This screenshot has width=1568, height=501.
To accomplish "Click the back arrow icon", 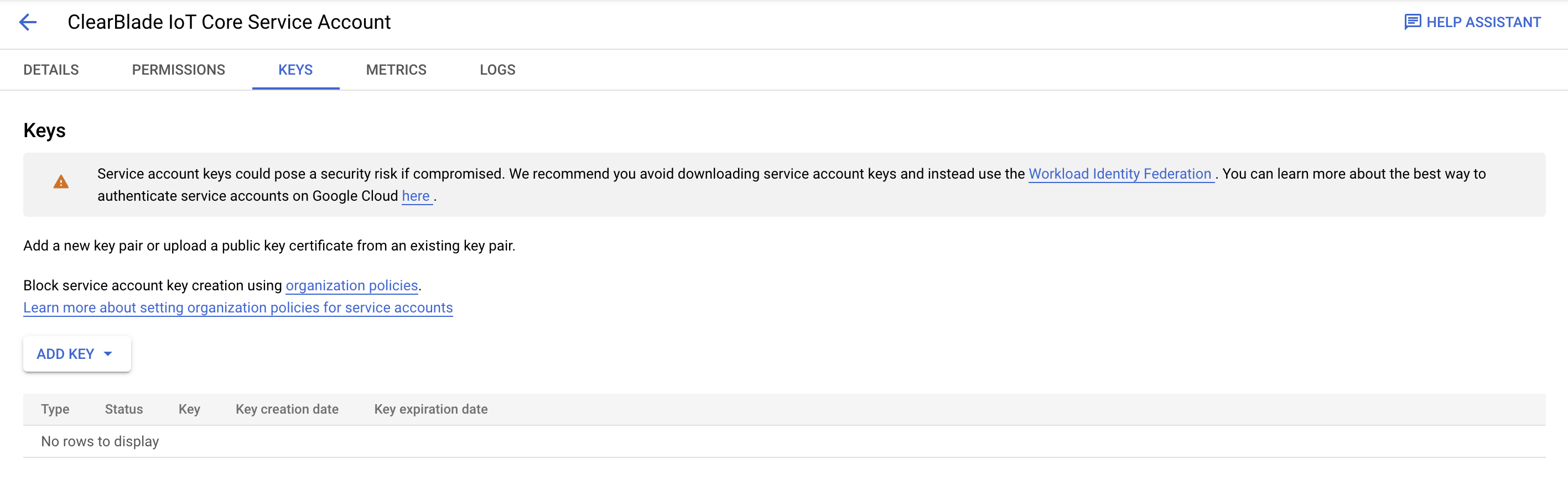I will pyautogui.click(x=28, y=23).
